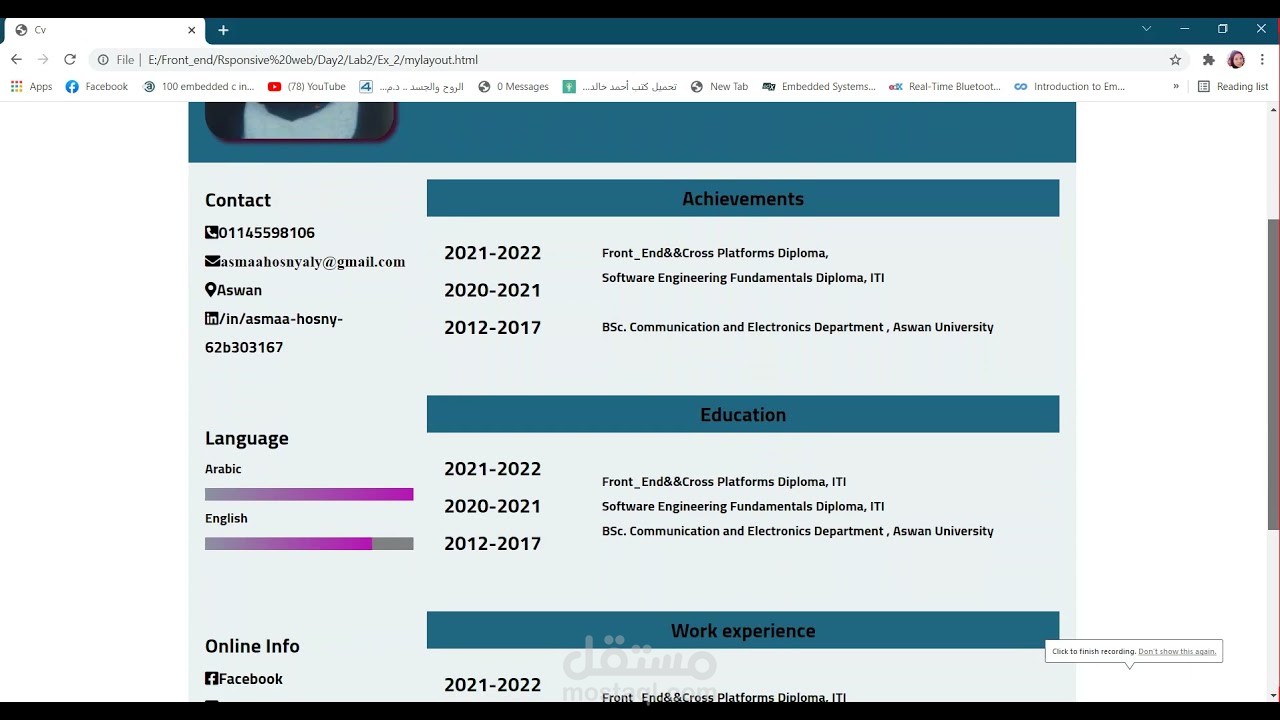1280x720 pixels.
Task: Open the Apps bookmarks shortcut
Action: point(31,87)
